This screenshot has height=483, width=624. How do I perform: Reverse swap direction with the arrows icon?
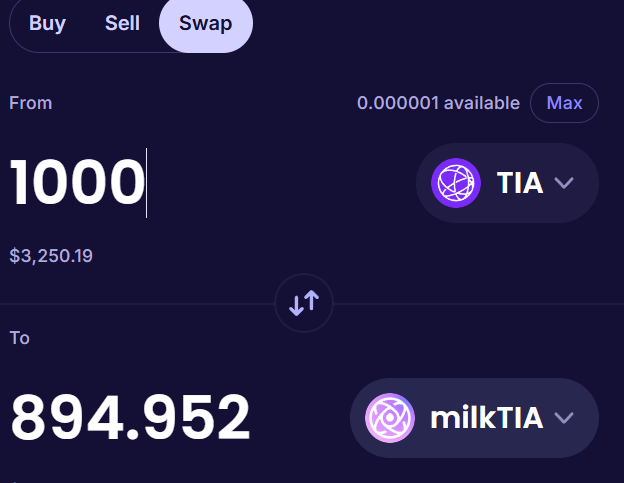pyautogui.click(x=304, y=303)
